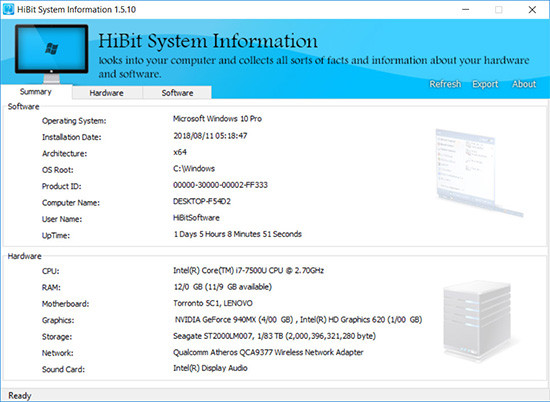This screenshot has width=550, height=402.
Task: Click the Computer Name value DESKTOP-FS4D2
Action: pyautogui.click(x=202, y=201)
